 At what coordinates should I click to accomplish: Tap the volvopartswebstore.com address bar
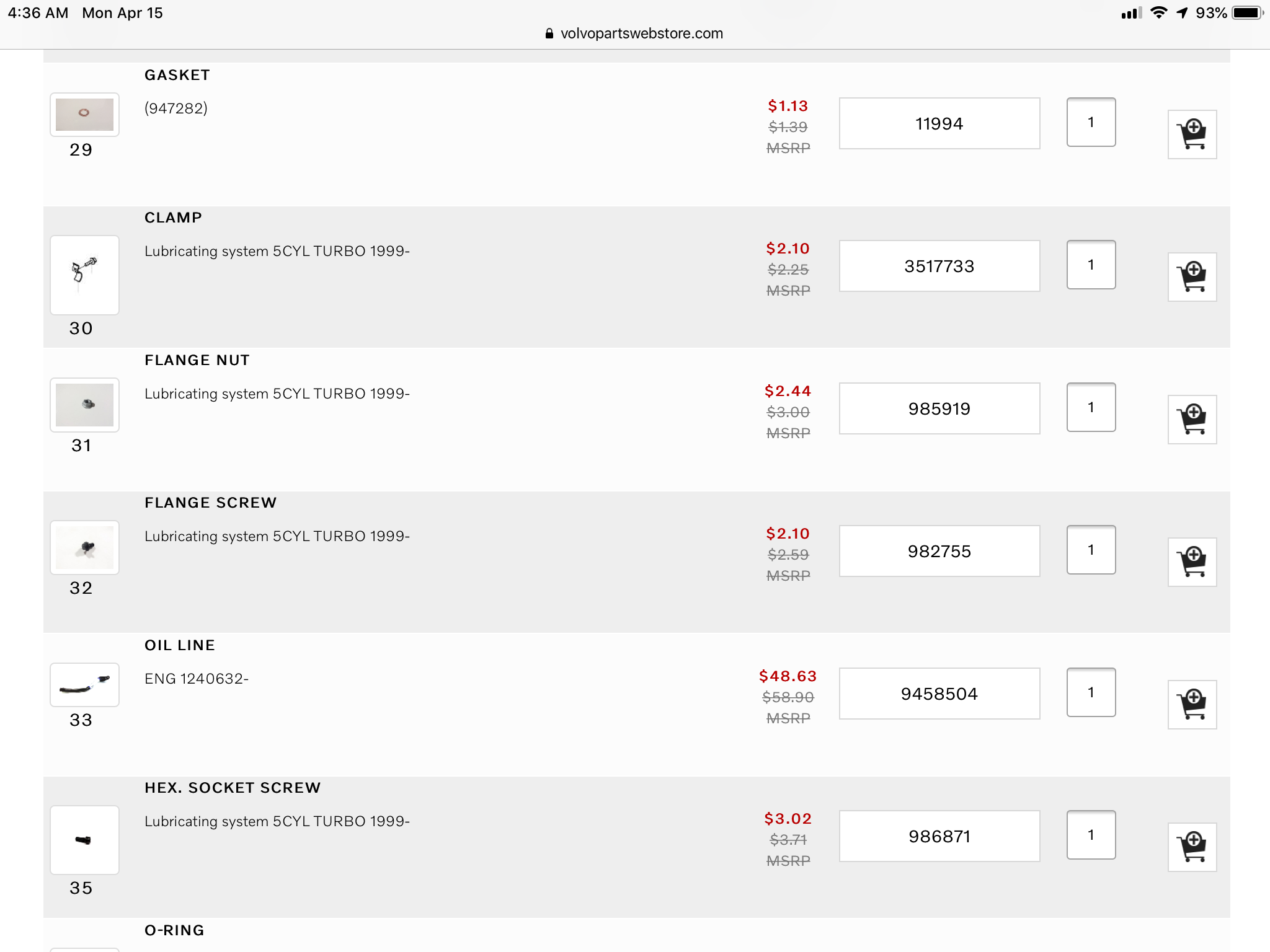641,33
